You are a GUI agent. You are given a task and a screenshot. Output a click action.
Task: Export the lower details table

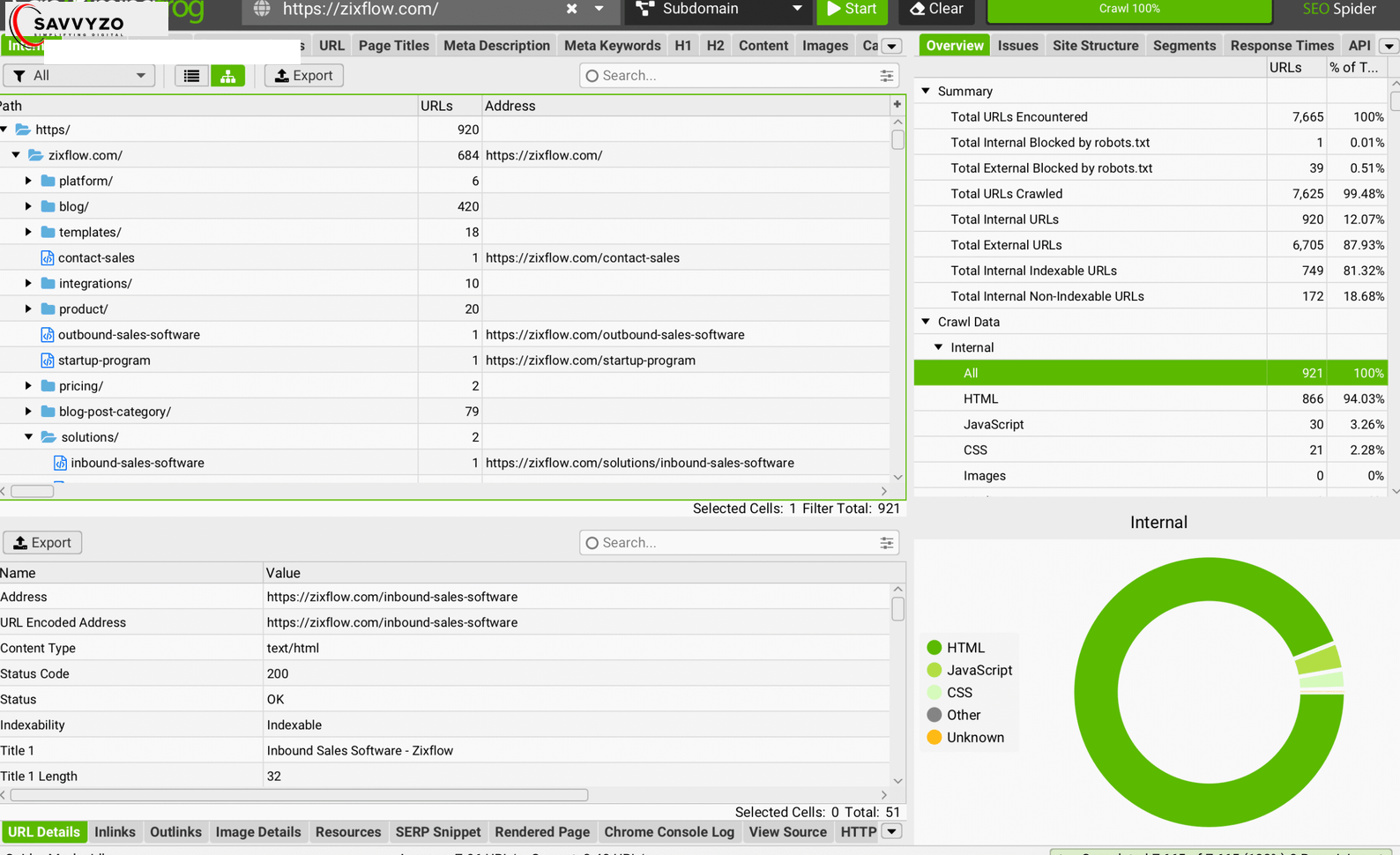tap(42, 543)
